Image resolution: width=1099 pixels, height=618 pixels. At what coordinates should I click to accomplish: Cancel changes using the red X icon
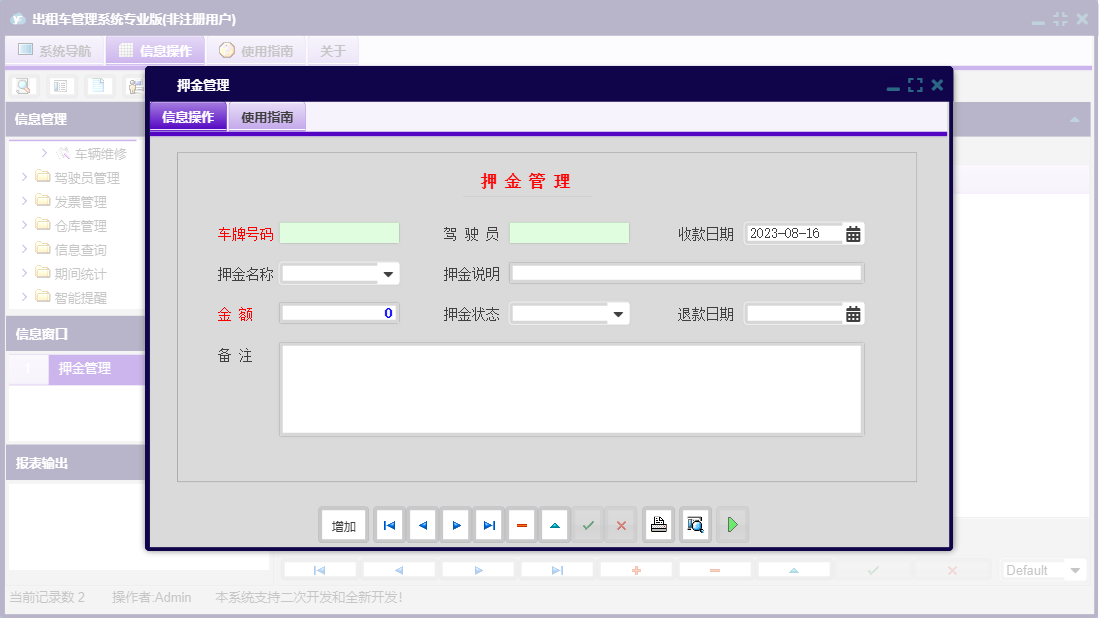click(x=621, y=524)
